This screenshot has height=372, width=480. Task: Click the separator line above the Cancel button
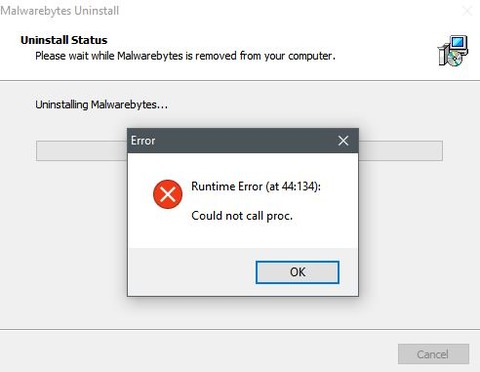coord(240,330)
